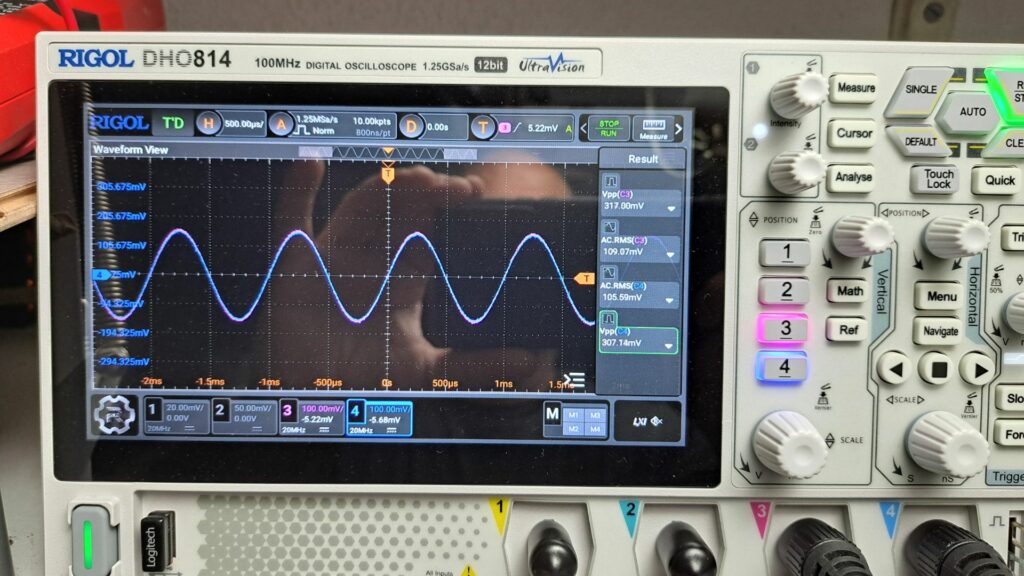Image resolution: width=1024 pixels, height=576 pixels.
Task: Toggle the on-screen channel 3 label (-5.22mV)
Action: pyautogui.click(x=313, y=418)
